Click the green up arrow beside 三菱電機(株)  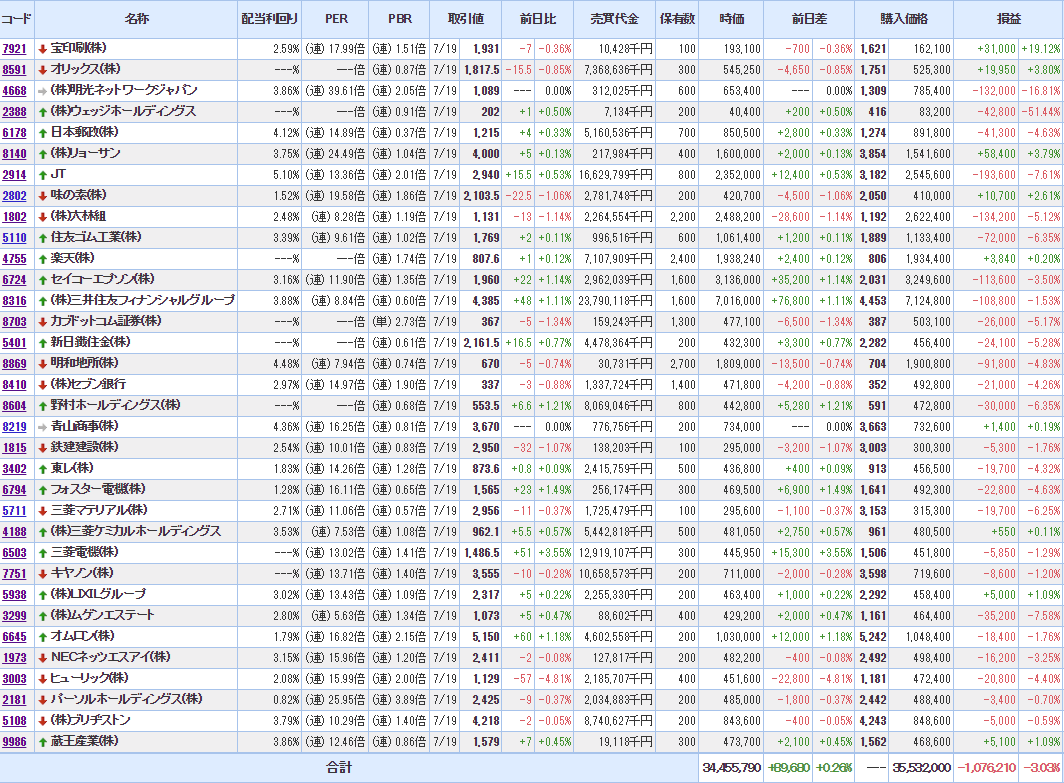[x=42, y=553]
